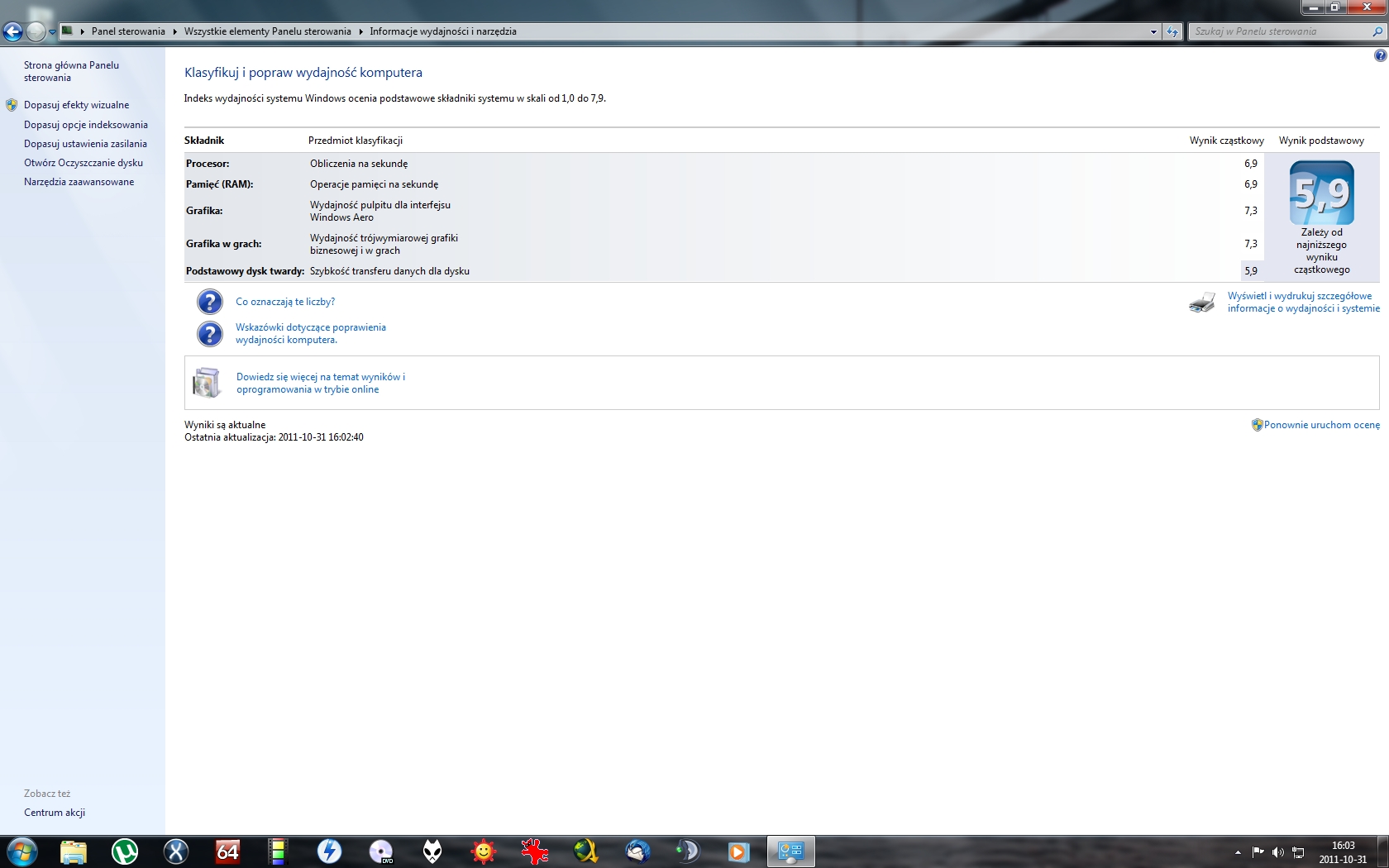Click the printer icon for the detailed report
This screenshot has width=1389, height=868.
[x=1202, y=303]
